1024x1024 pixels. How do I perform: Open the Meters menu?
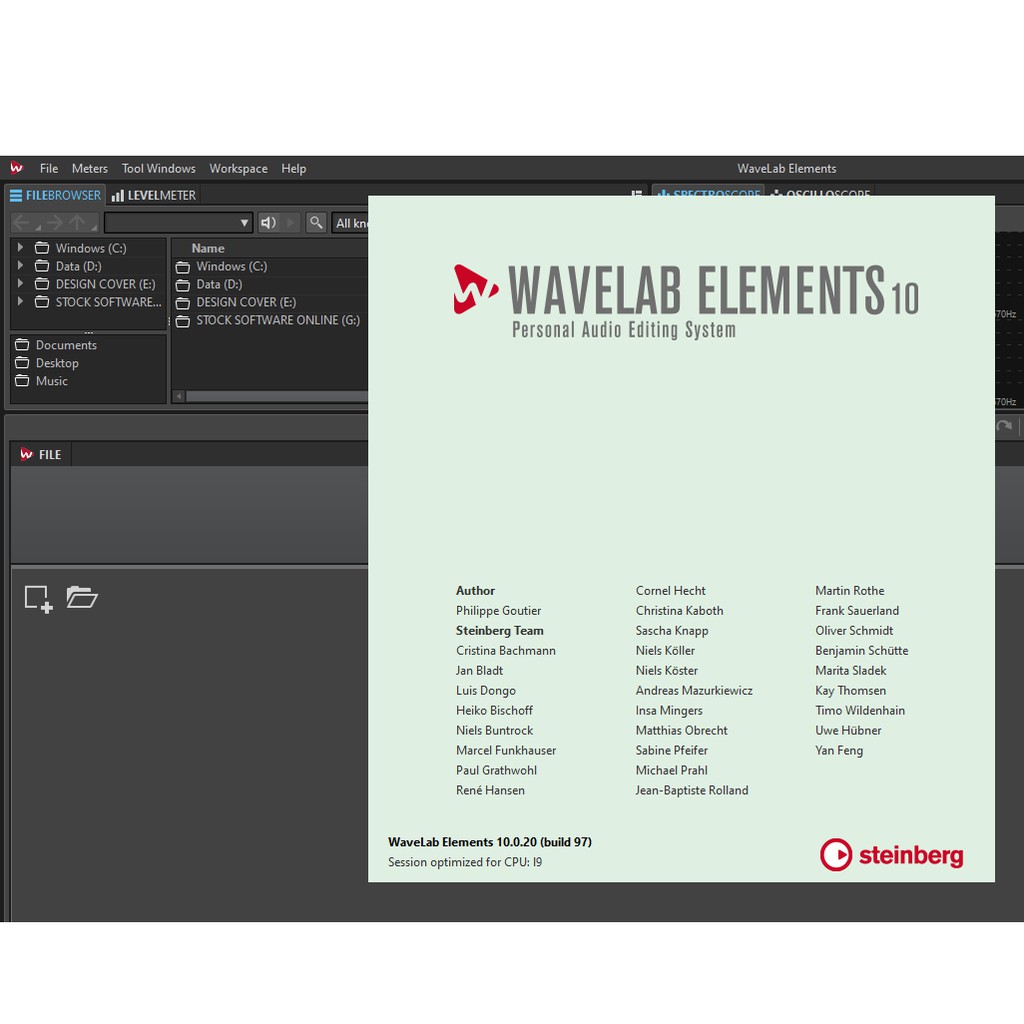(89, 169)
